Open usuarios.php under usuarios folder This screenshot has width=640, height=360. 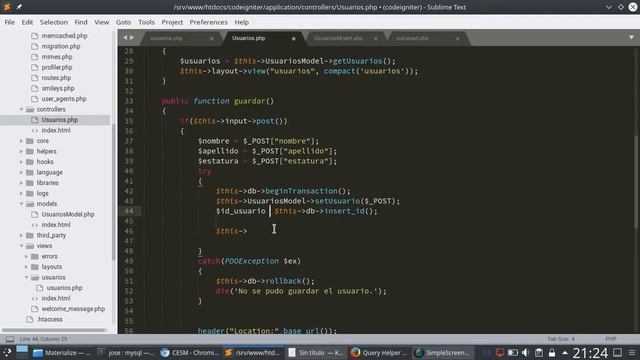point(64,288)
